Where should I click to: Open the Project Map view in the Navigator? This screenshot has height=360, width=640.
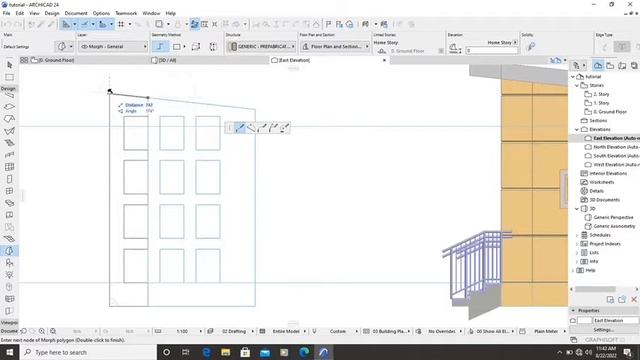tap(598, 65)
